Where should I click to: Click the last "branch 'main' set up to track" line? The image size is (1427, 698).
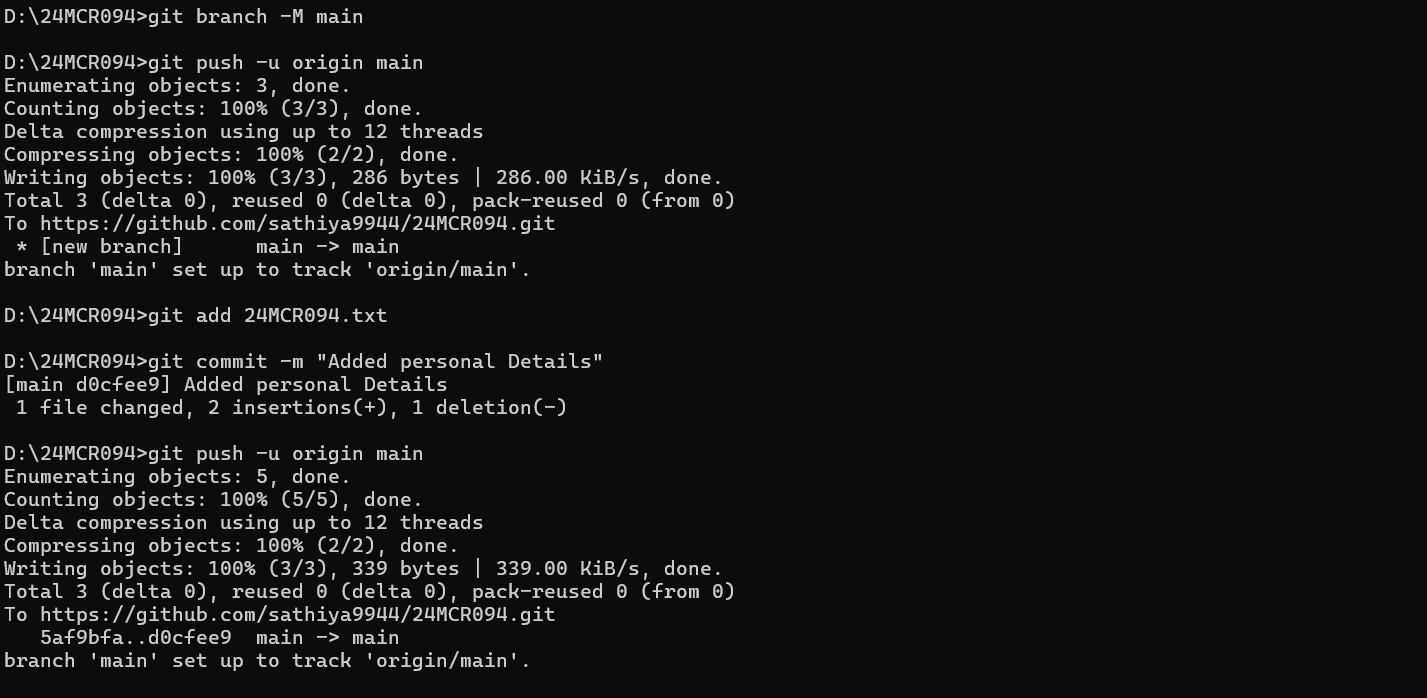click(267, 661)
